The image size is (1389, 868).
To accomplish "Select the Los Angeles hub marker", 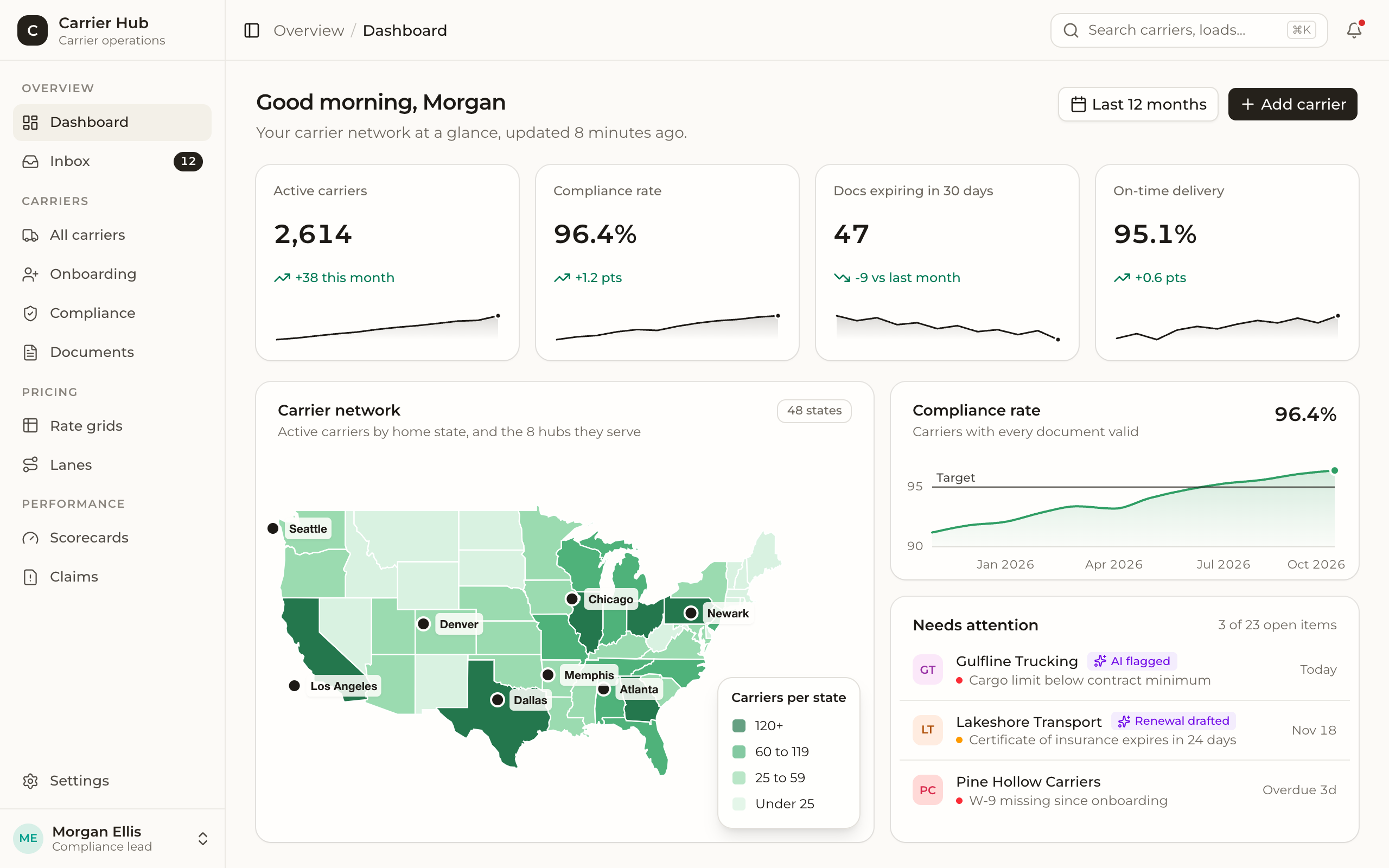I will pos(295,685).
